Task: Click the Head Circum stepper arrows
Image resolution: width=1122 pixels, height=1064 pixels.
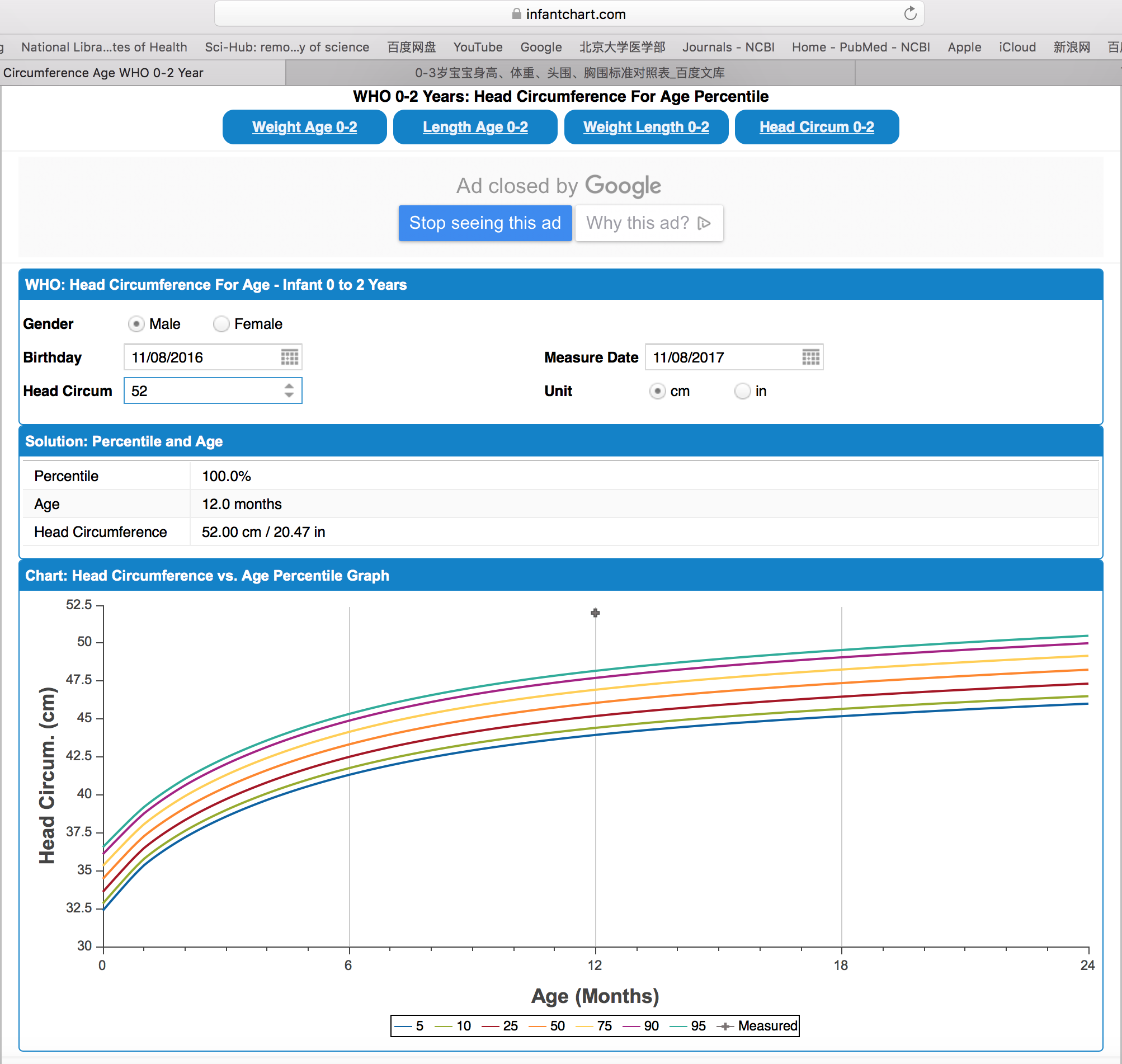Action: click(x=289, y=390)
